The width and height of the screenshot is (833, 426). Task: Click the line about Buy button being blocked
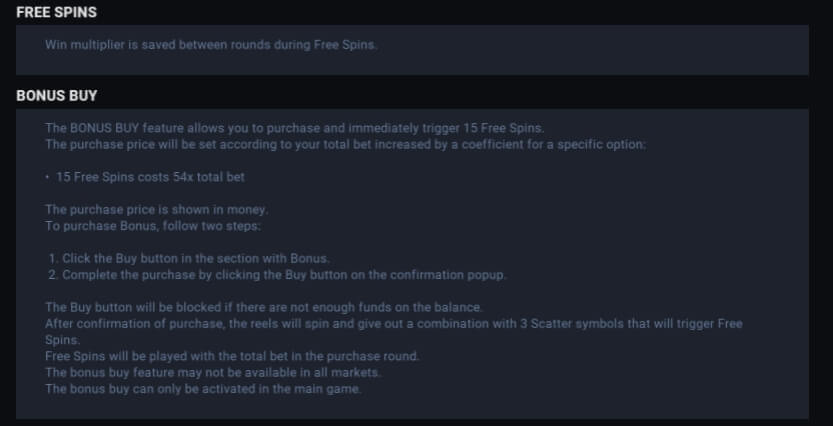tap(264, 307)
